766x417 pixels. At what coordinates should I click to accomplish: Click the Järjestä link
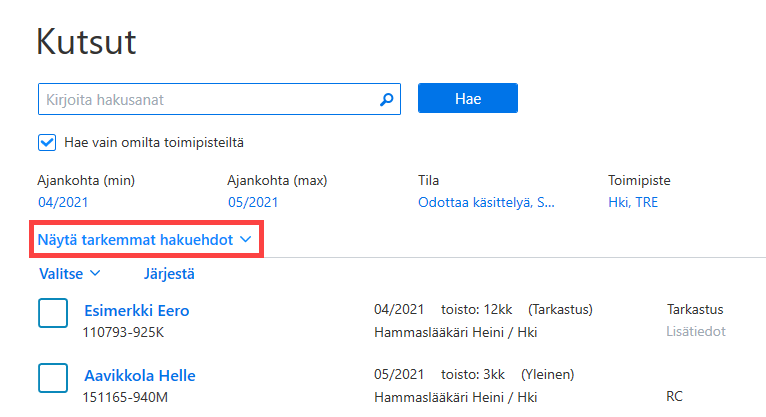pyautogui.click(x=169, y=274)
